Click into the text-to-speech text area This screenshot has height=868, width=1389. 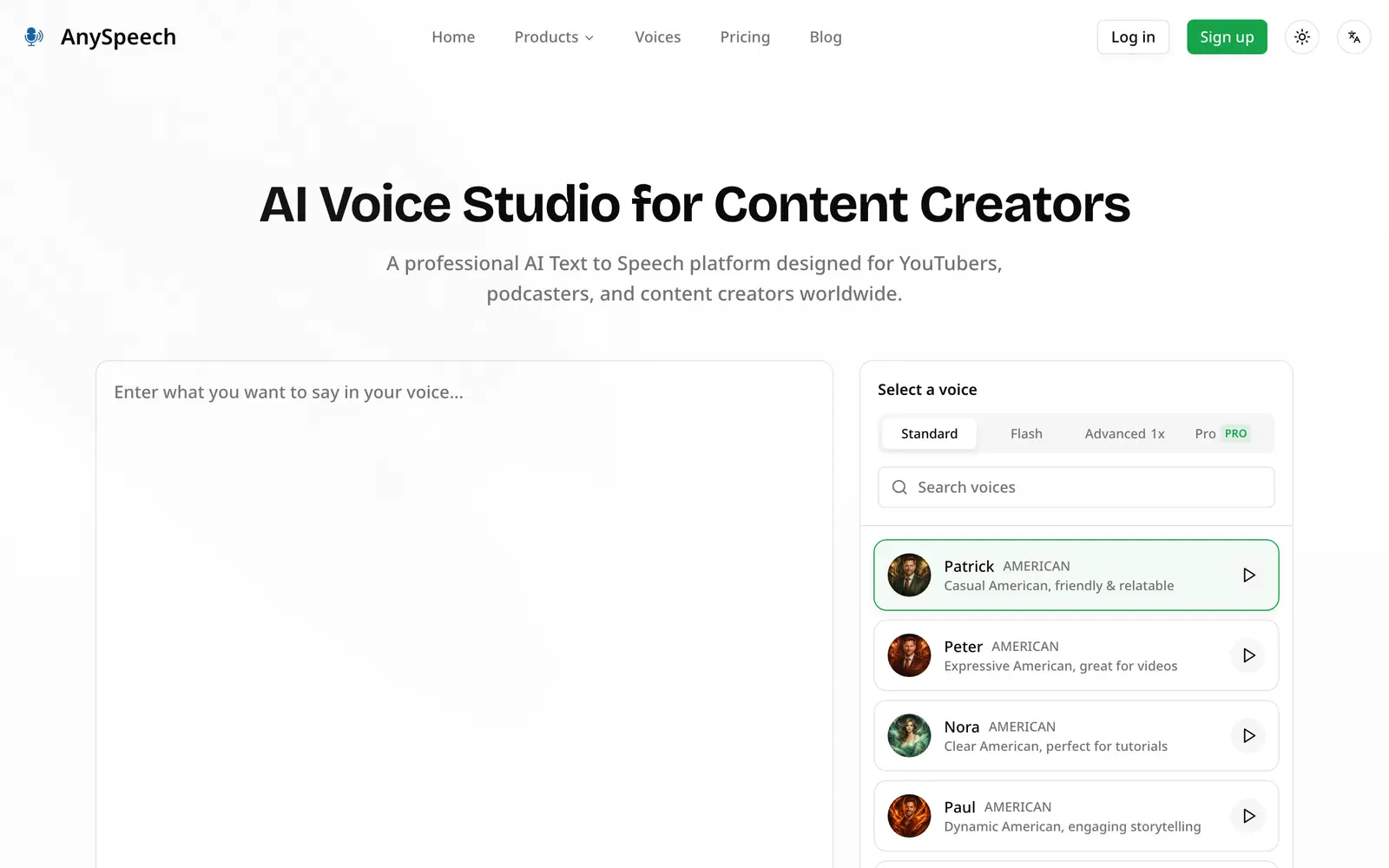point(464,615)
